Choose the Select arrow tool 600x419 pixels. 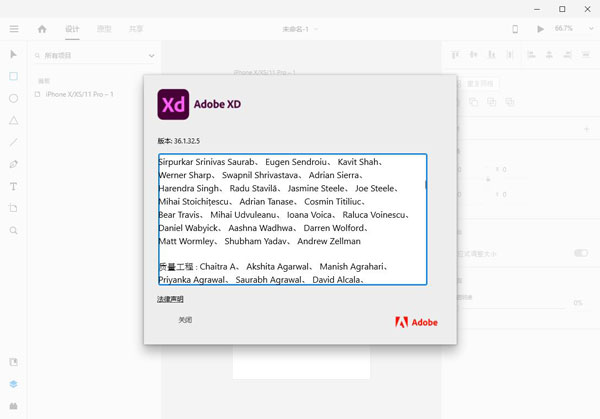click(13, 54)
